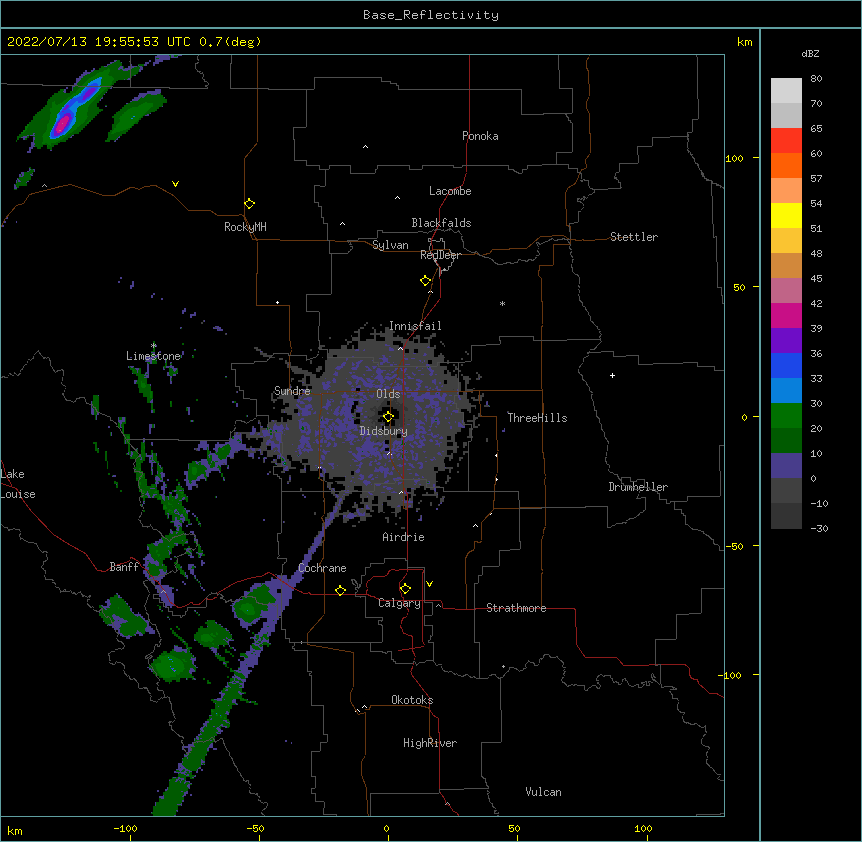
Task: Click the light gray 70-80 dBZ legend swatch
Action: coord(786,91)
